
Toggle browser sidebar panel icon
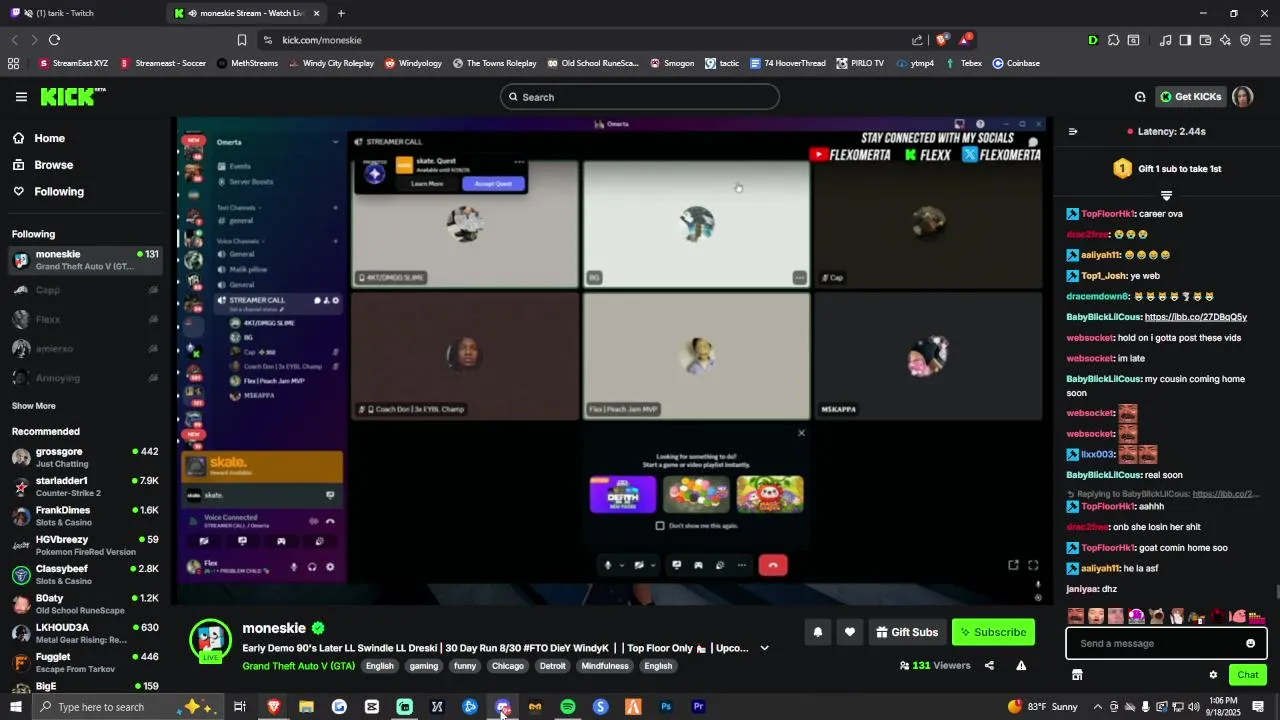click(x=1185, y=40)
